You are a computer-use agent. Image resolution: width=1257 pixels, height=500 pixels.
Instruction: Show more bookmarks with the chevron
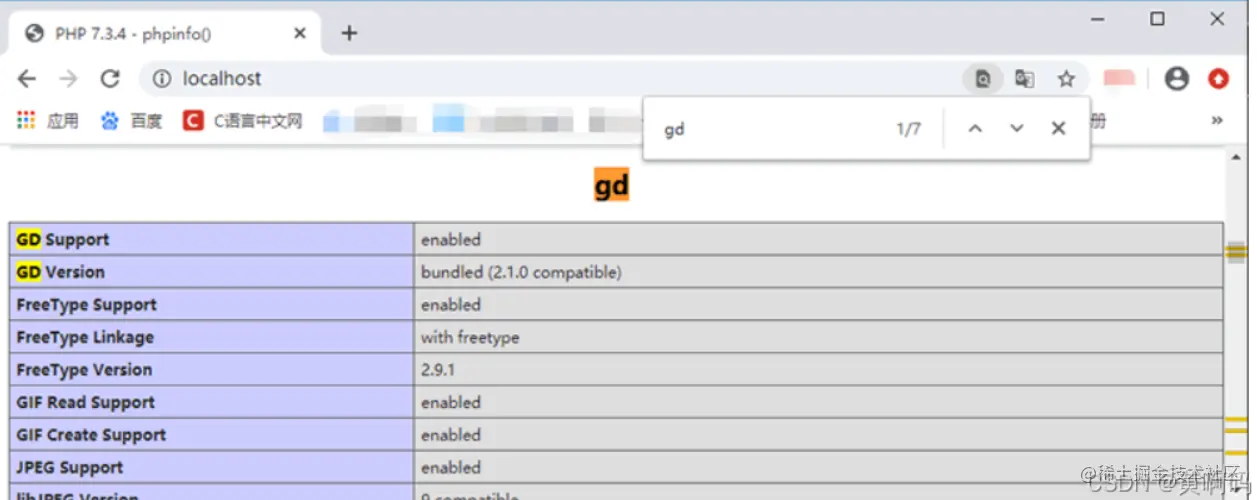1217,120
